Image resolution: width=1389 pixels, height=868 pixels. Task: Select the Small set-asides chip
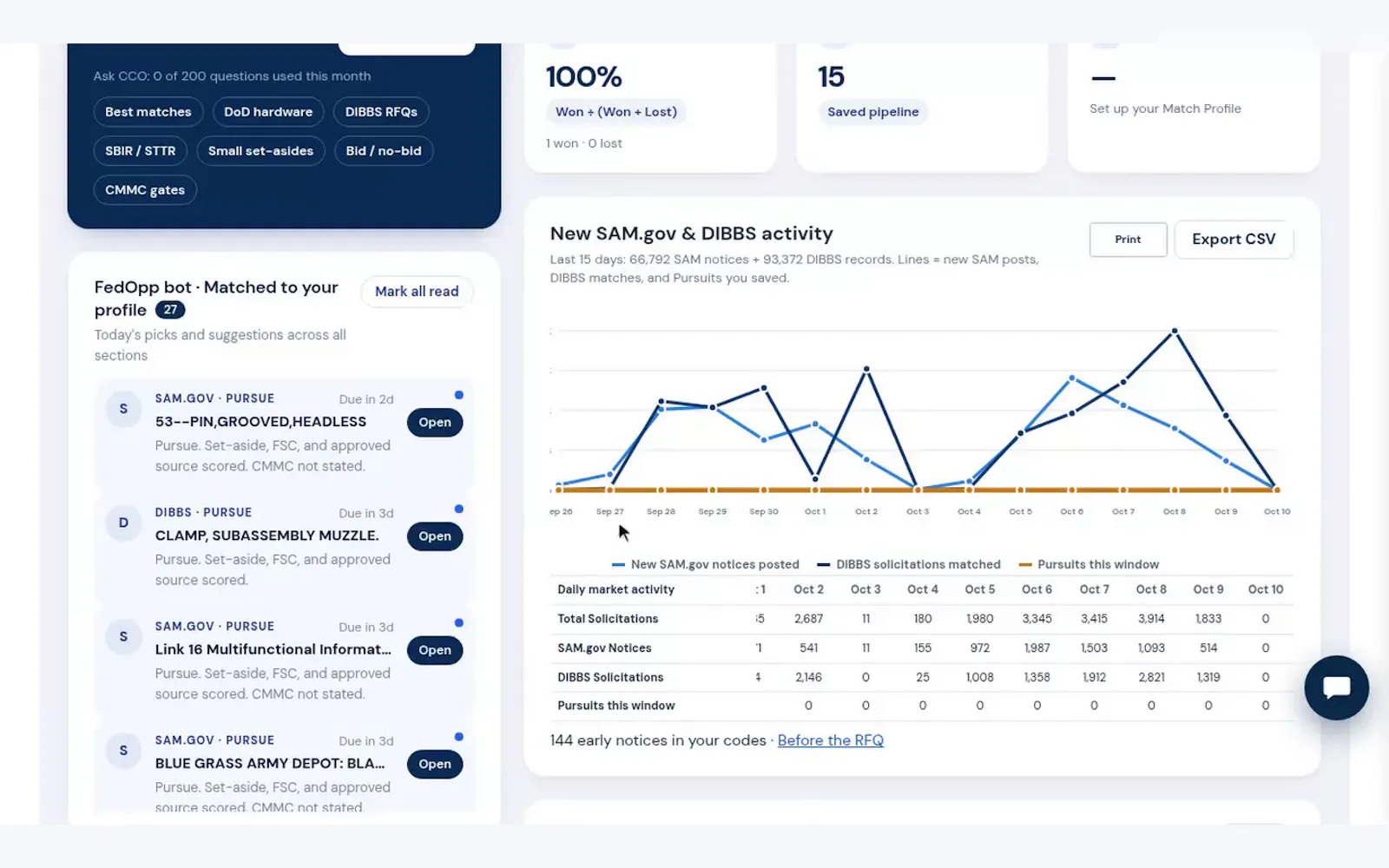point(260,151)
